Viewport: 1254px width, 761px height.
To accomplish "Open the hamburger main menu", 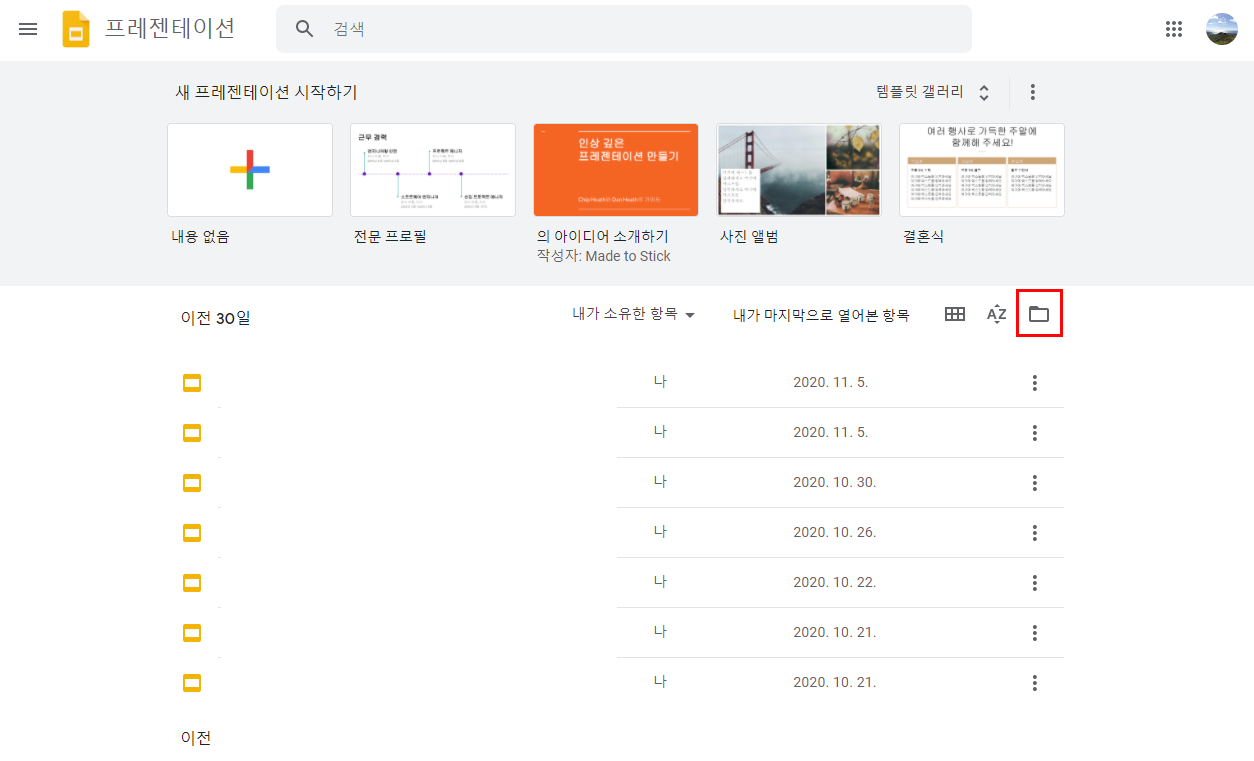I will click(x=28, y=29).
